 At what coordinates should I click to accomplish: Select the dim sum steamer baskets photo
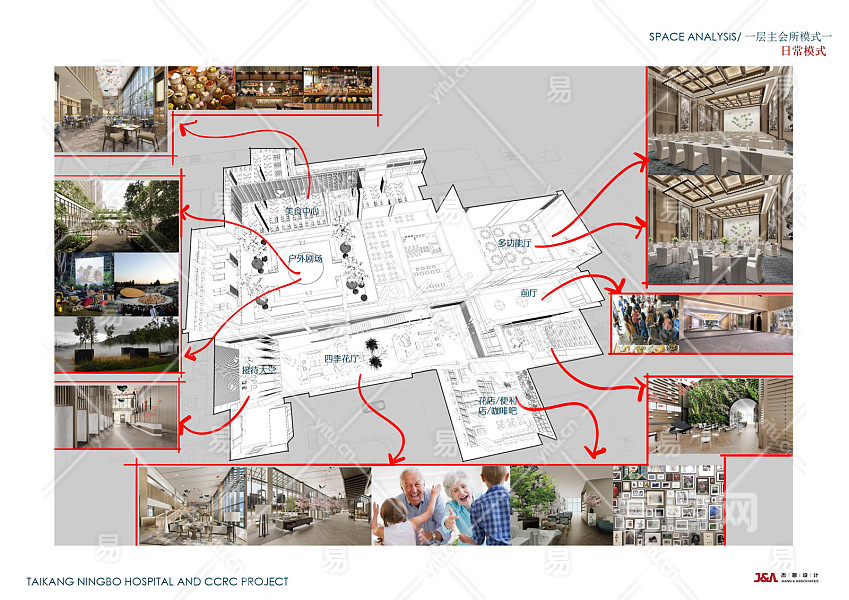tap(202, 88)
